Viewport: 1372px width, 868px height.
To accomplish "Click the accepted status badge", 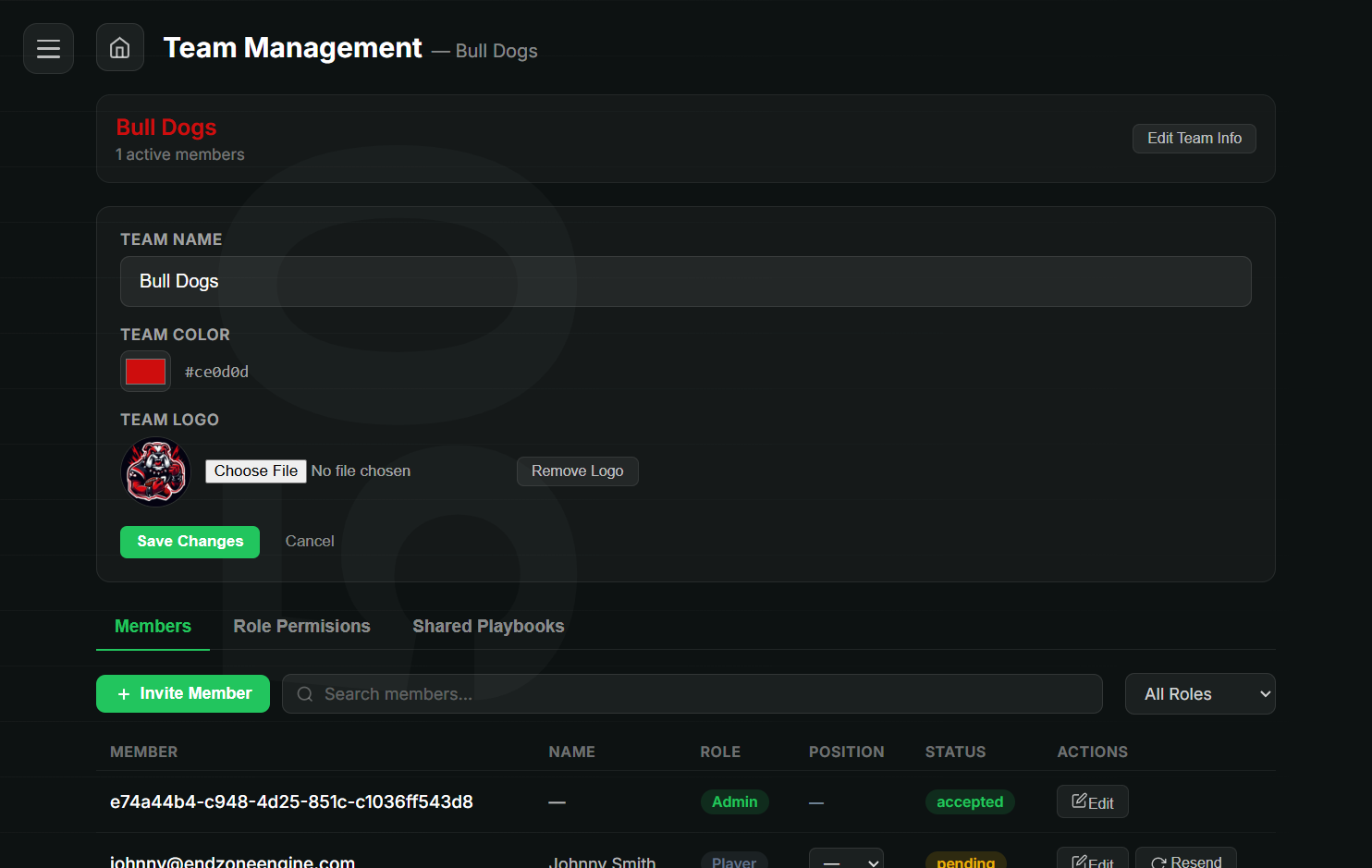I will 970,802.
